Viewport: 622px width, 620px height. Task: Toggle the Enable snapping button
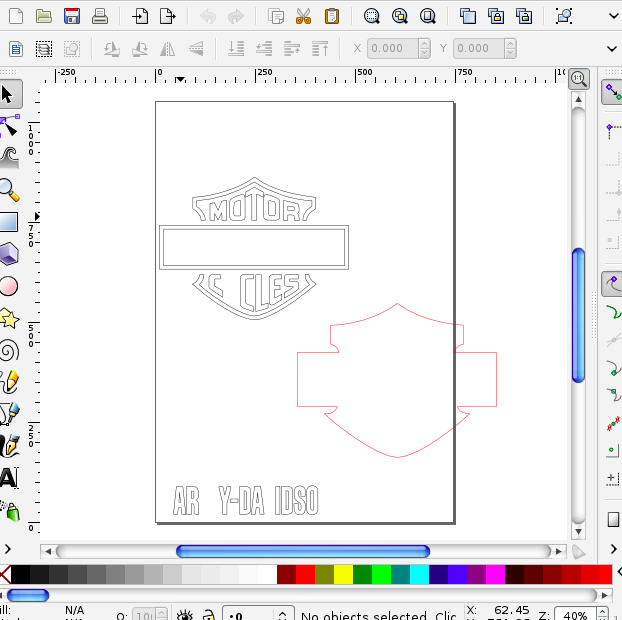click(613, 92)
